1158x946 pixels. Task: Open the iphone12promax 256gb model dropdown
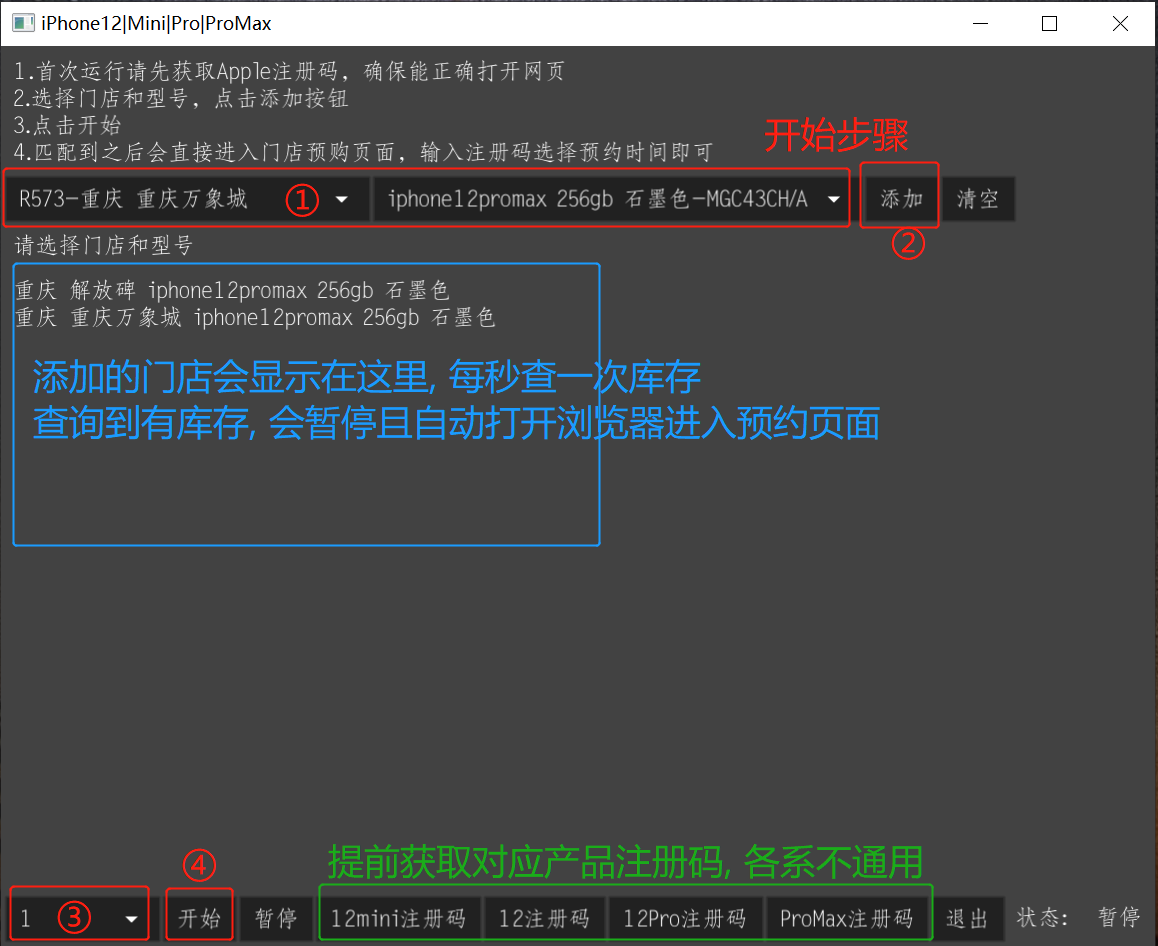pyautogui.click(x=611, y=199)
